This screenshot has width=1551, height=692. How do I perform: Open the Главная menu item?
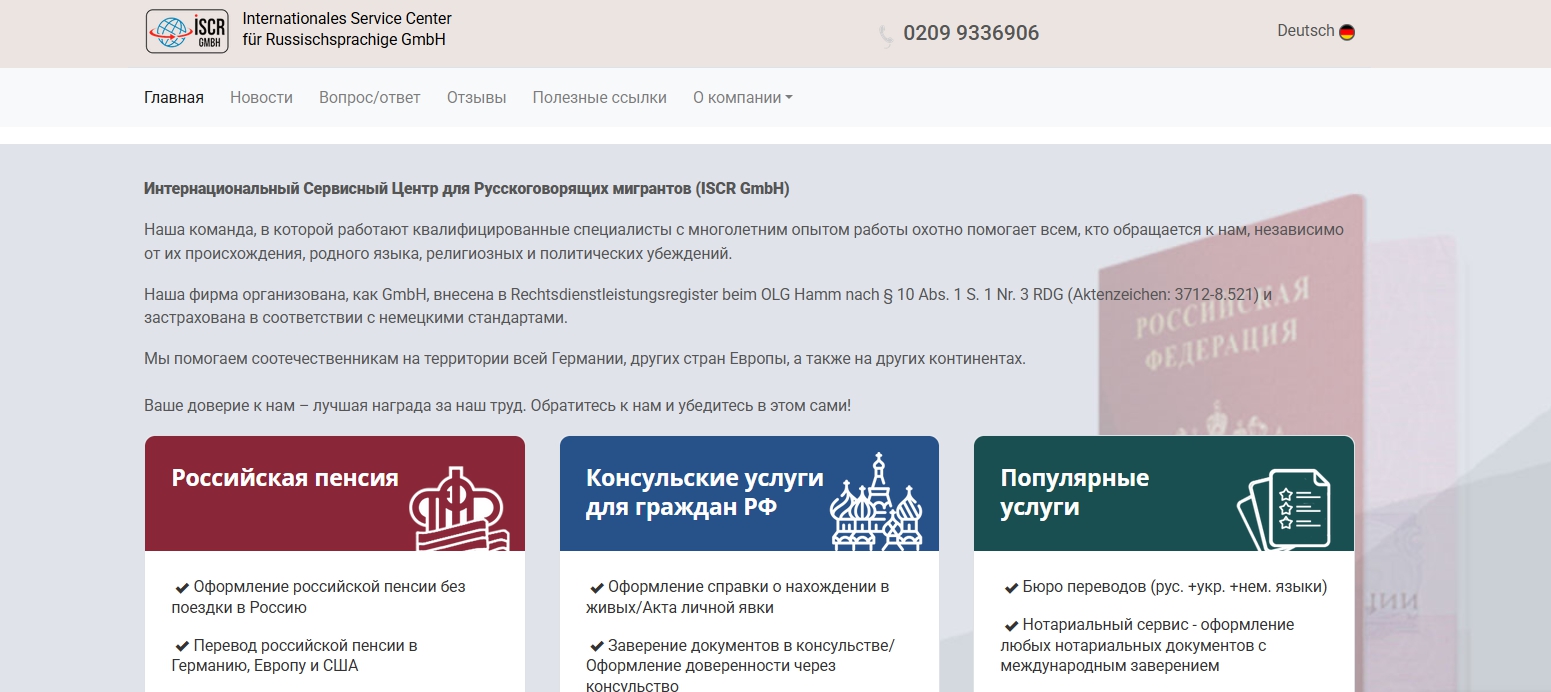coord(174,97)
